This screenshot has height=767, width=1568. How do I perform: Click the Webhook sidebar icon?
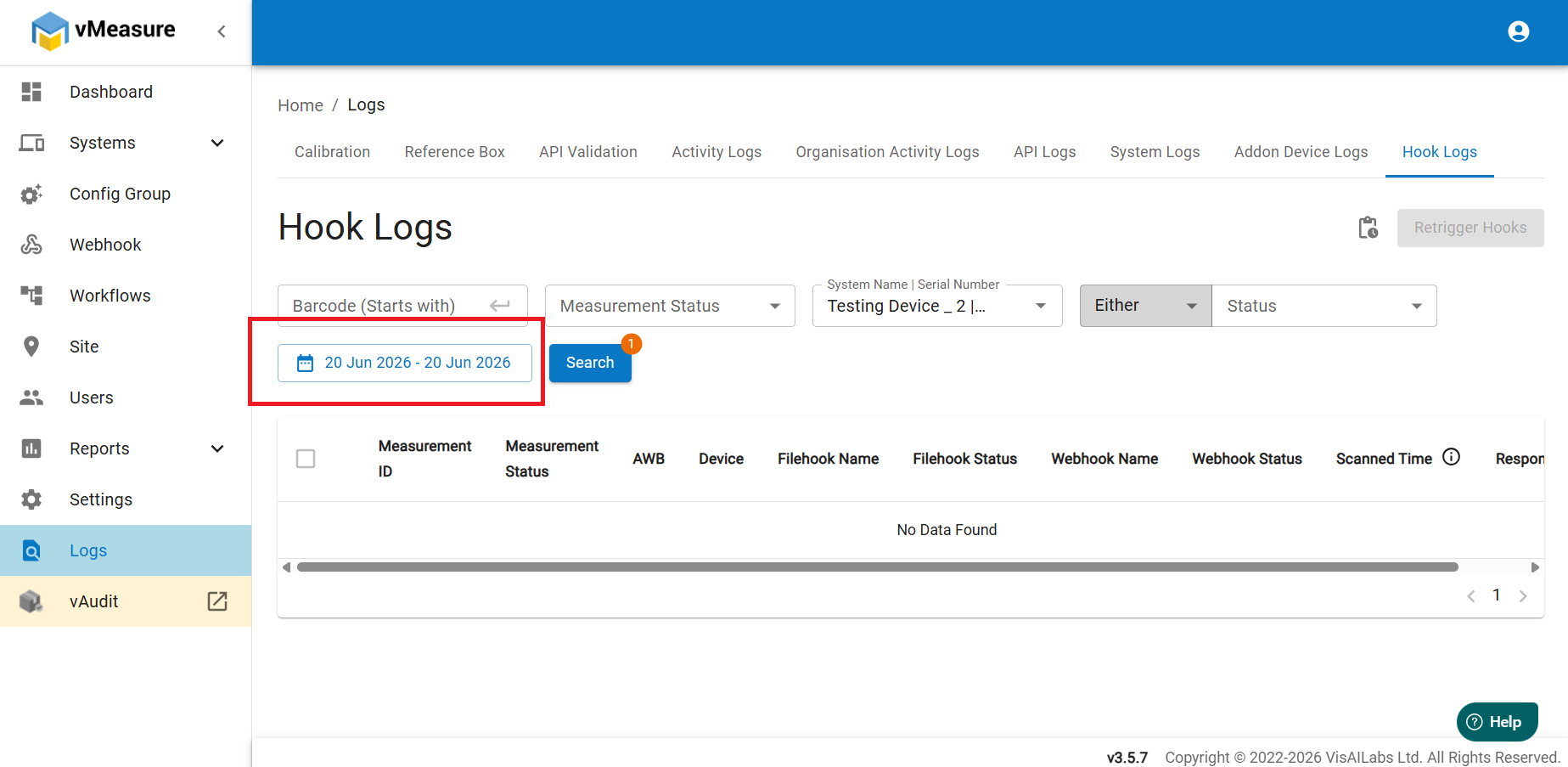(31, 245)
